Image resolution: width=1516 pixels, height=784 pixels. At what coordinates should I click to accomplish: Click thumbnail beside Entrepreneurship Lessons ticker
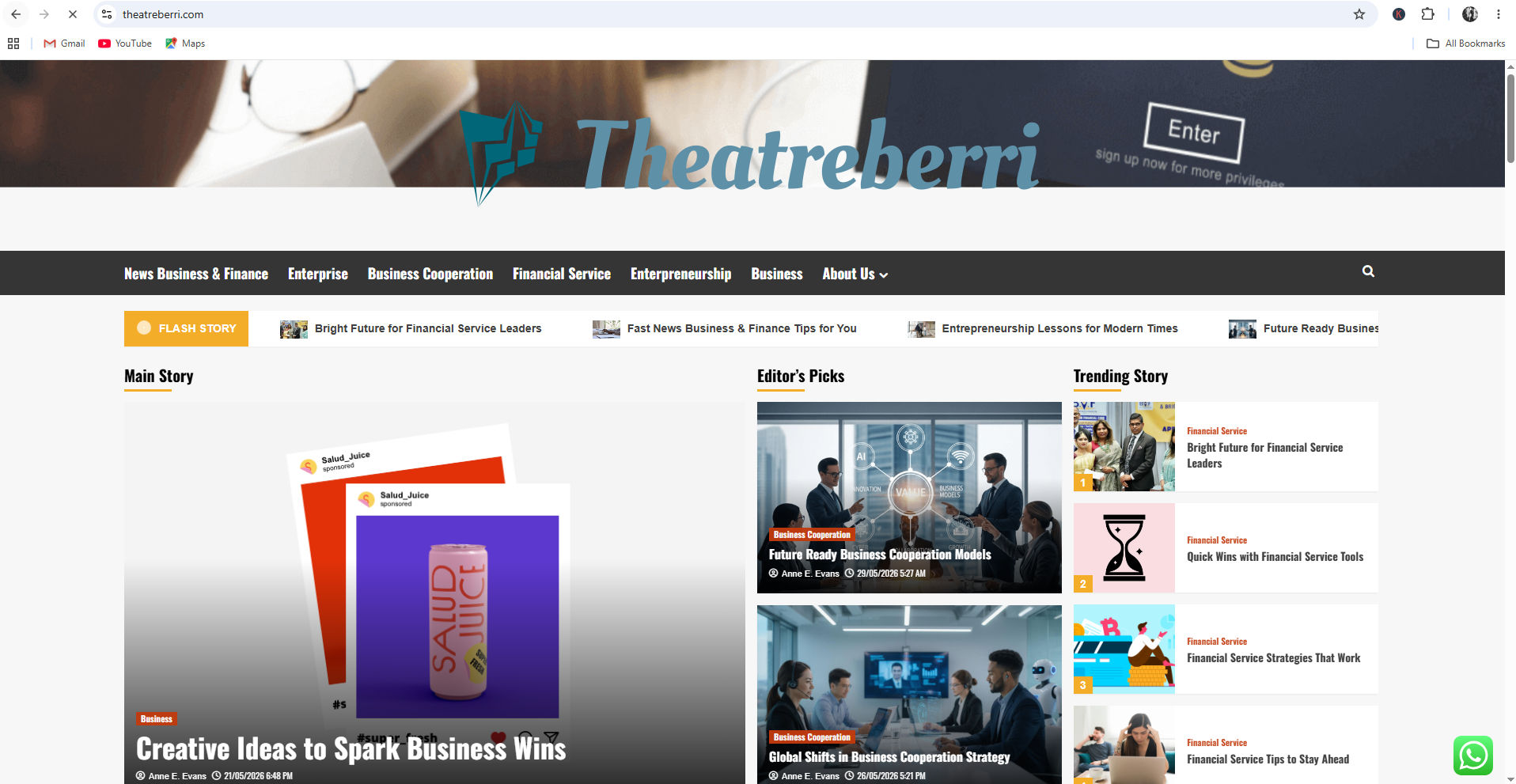[921, 329]
